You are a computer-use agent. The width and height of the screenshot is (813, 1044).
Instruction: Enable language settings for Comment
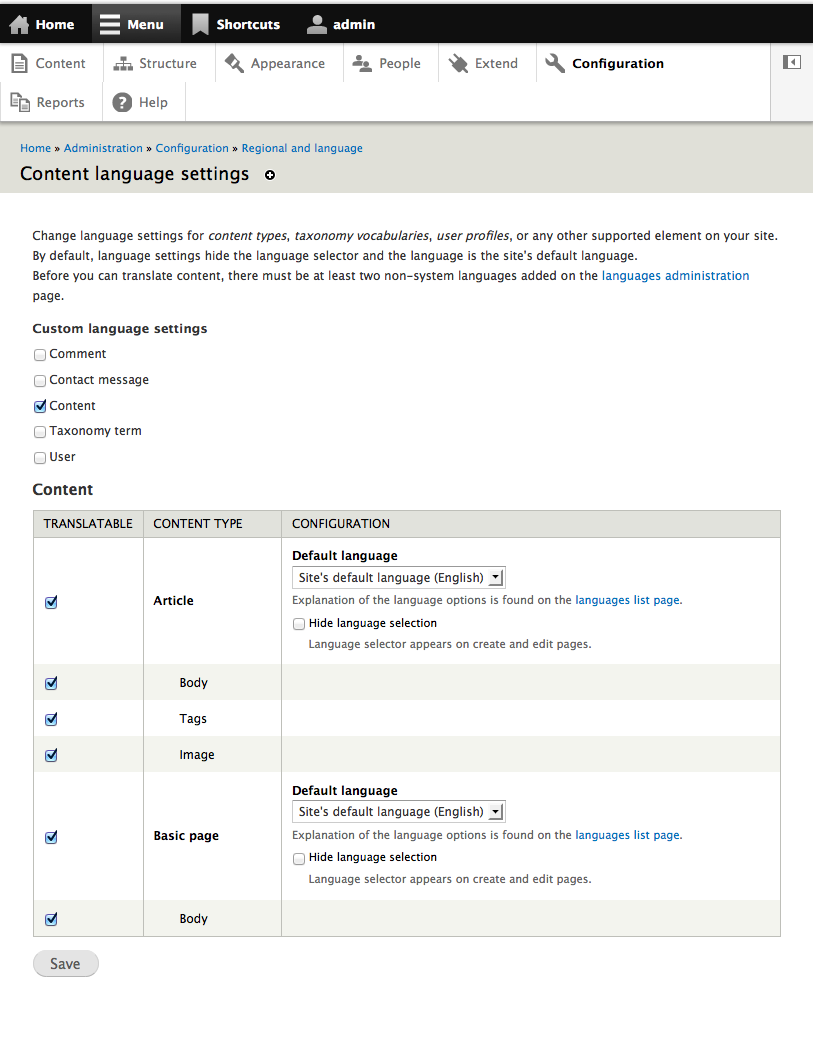click(x=39, y=354)
